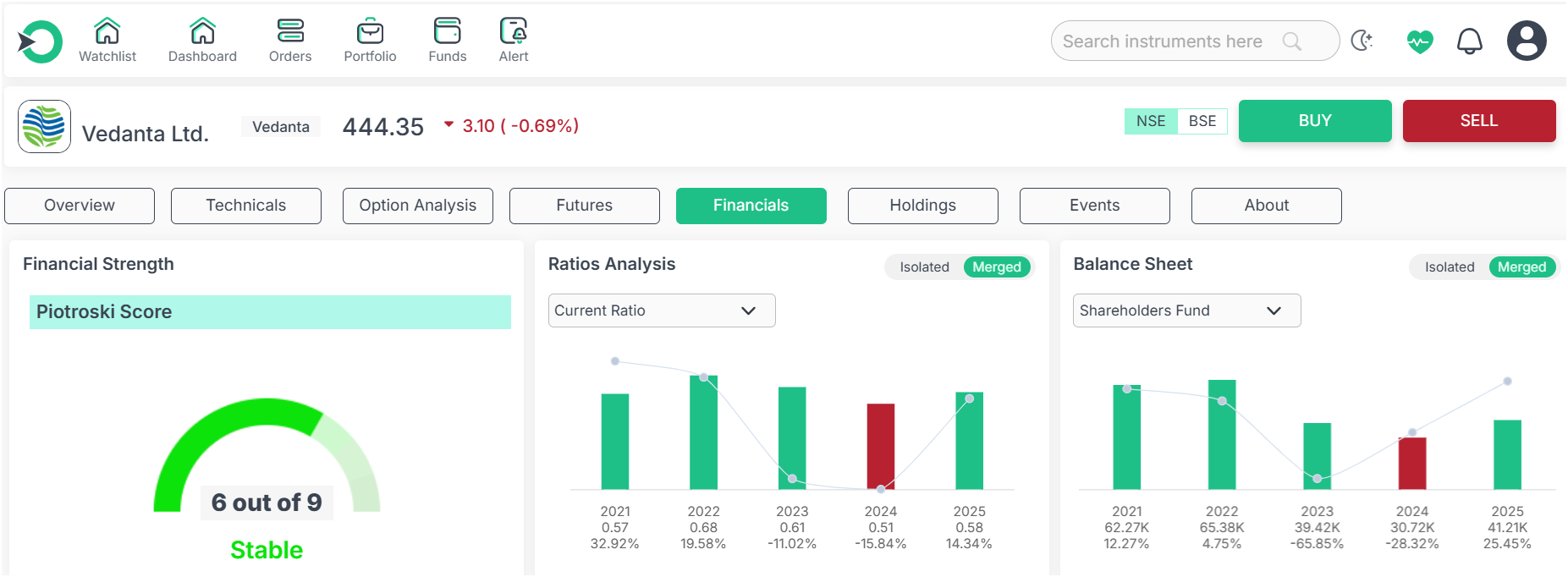Select Merged in Balance Sheet
1568x577 pixels.
pyautogui.click(x=1521, y=267)
